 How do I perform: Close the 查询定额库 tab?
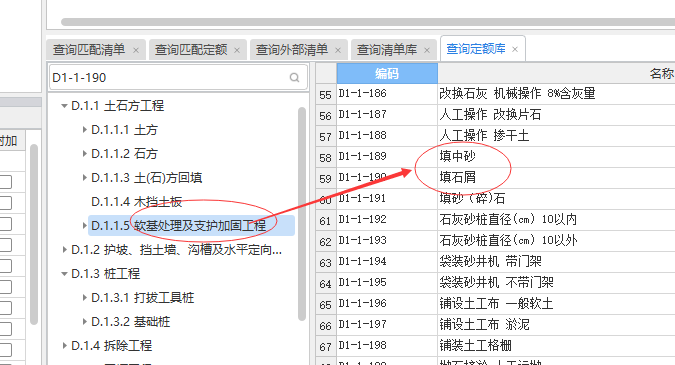pos(515,49)
